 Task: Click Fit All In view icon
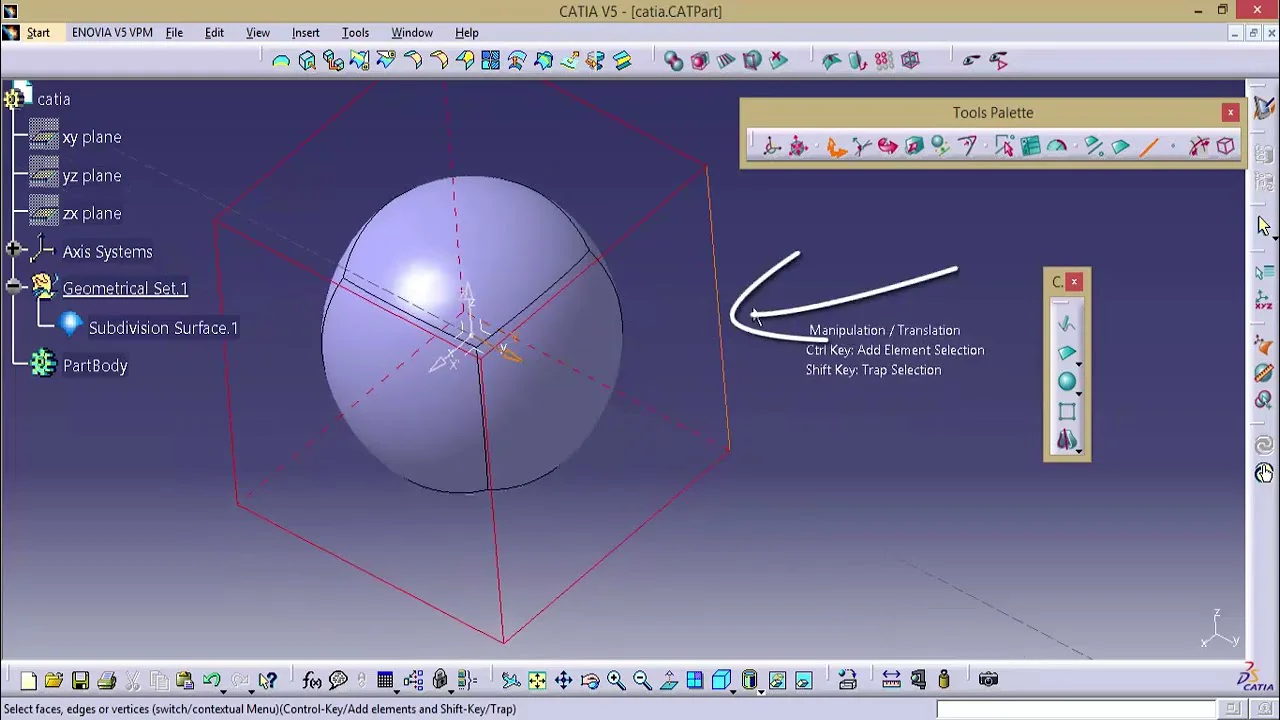pyautogui.click(x=537, y=681)
